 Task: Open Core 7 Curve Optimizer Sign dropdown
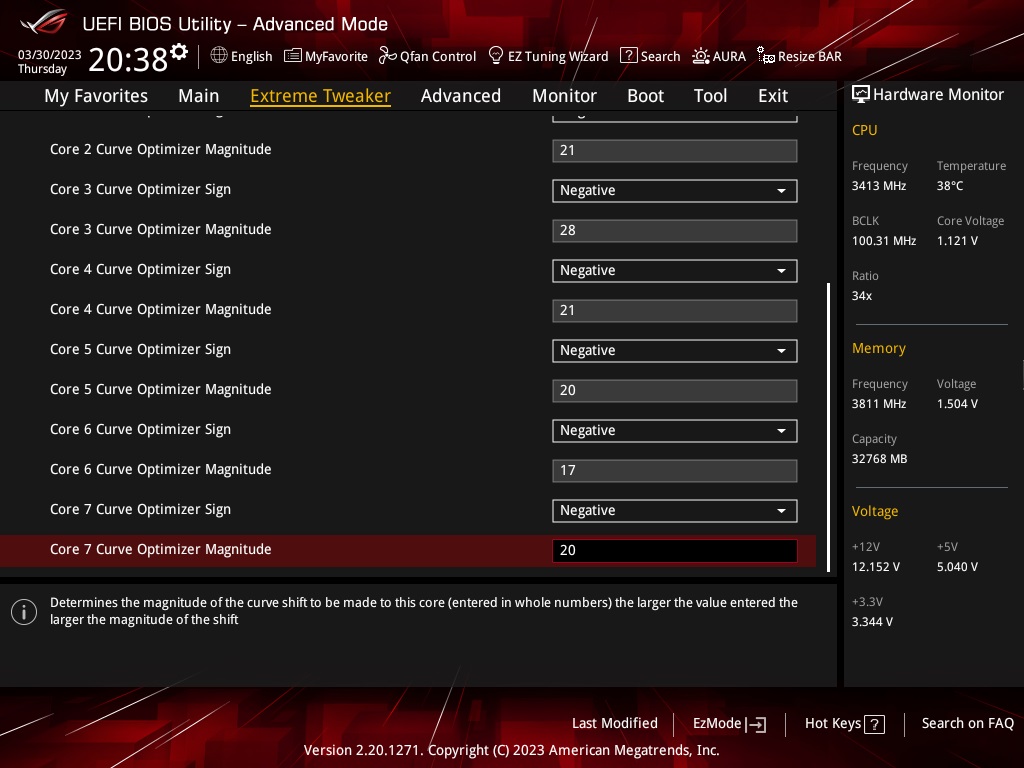(675, 511)
